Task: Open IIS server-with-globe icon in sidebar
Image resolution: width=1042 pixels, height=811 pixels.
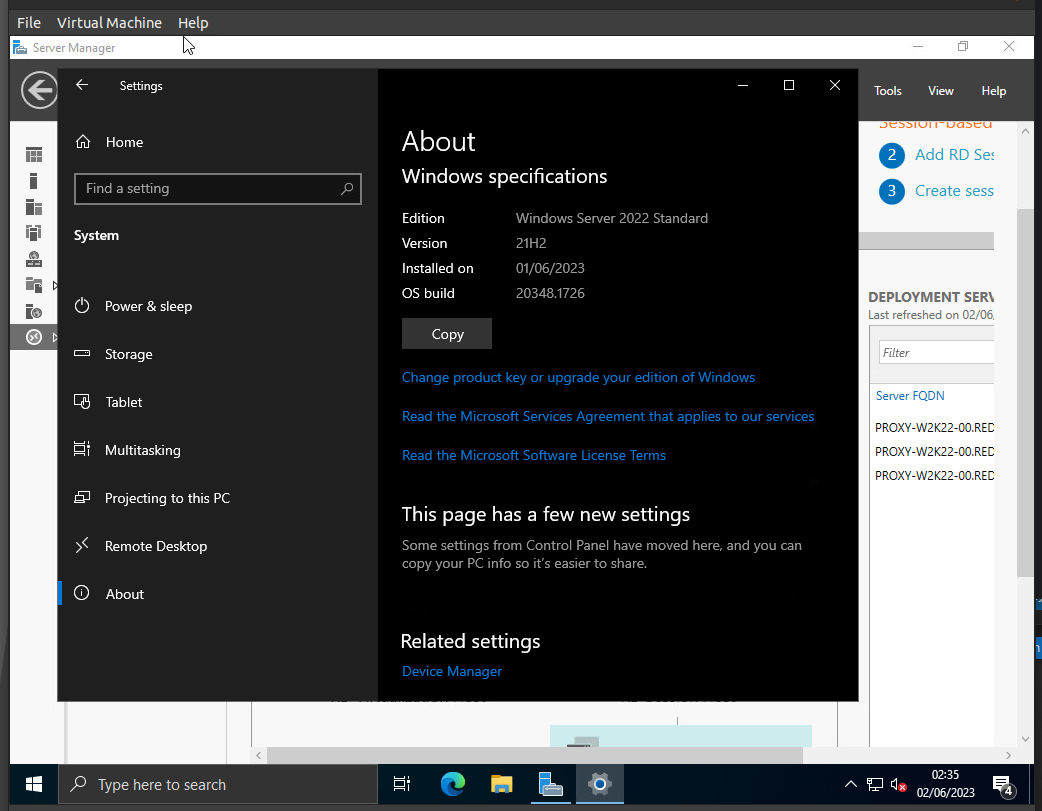Action: click(x=34, y=311)
